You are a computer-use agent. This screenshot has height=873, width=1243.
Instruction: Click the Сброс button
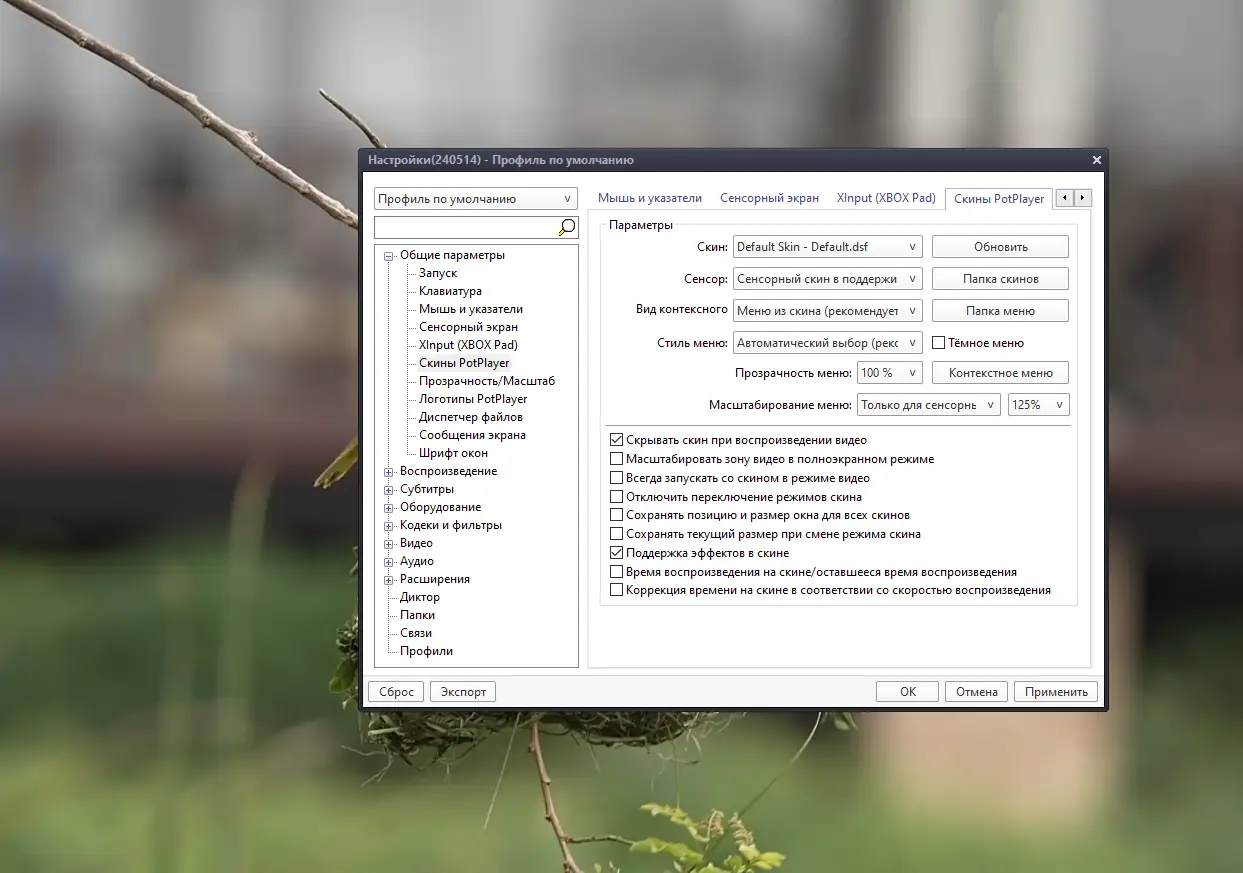(397, 691)
